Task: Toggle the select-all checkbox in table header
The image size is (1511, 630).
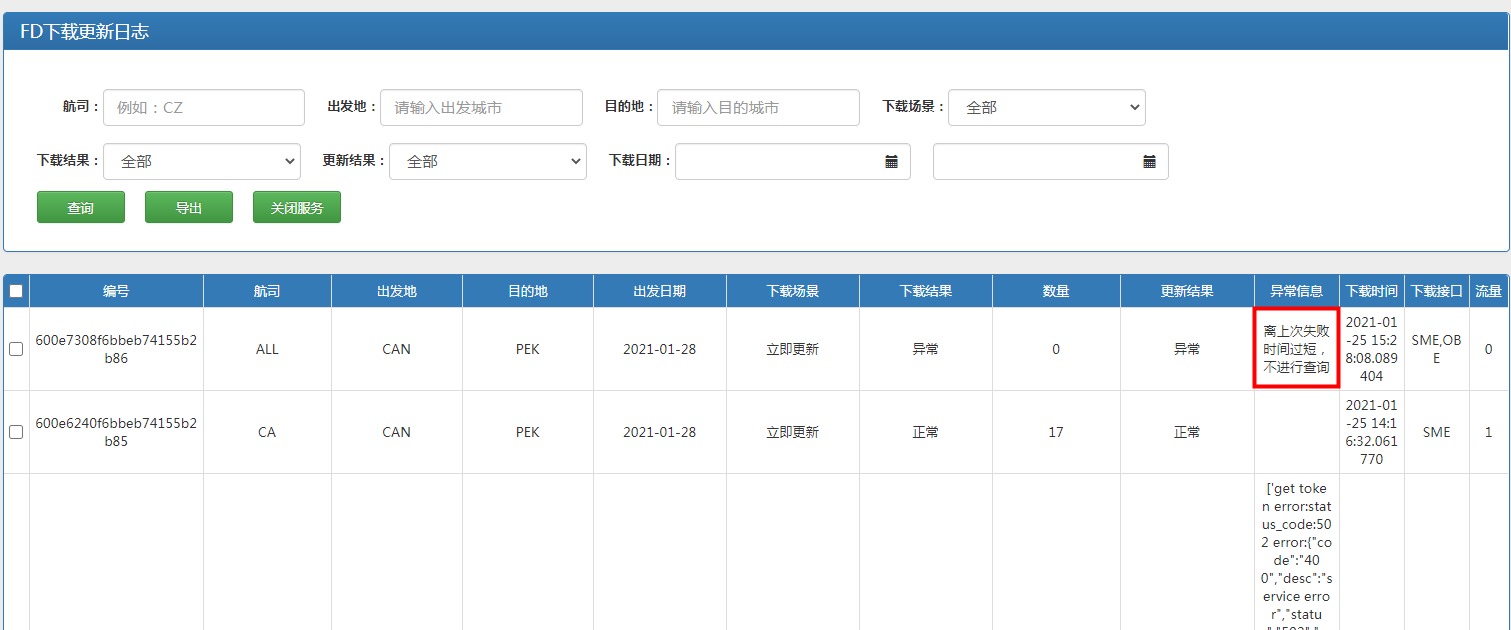Action: pos(16,291)
